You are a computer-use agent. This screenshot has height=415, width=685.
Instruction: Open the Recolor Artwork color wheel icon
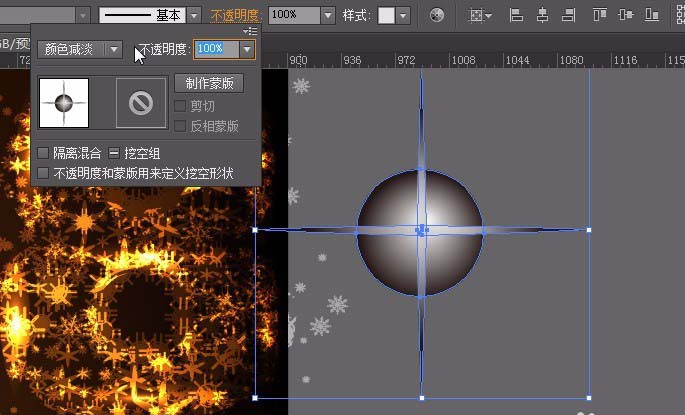(436, 15)
